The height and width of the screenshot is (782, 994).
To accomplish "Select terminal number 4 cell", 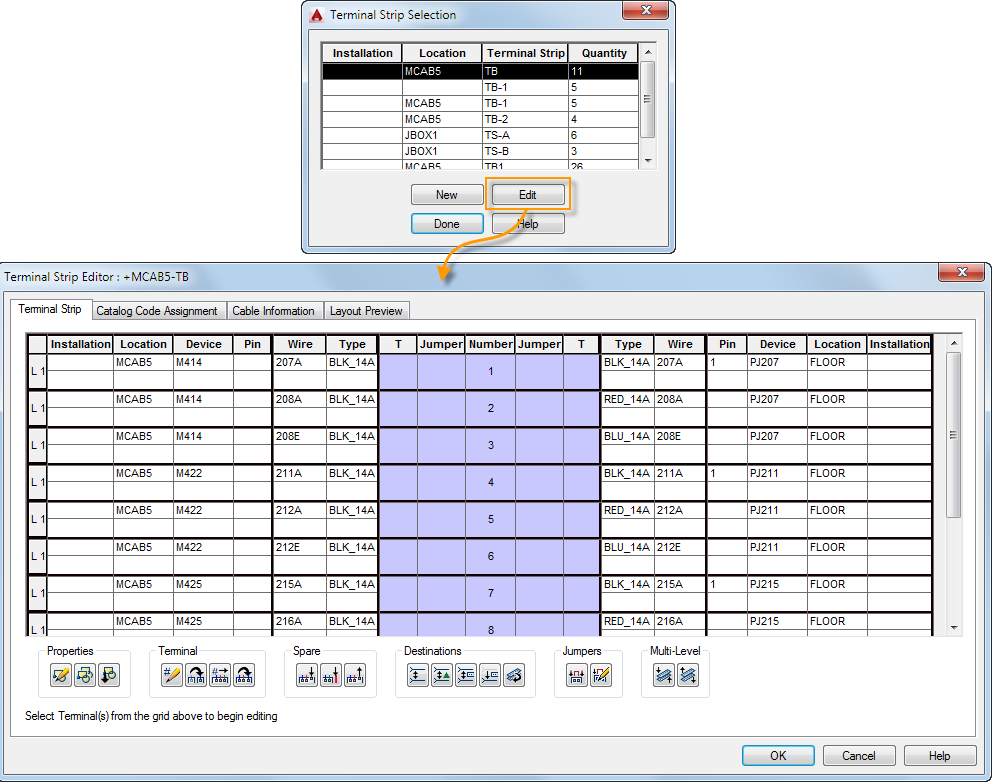I will click(490, 482).
